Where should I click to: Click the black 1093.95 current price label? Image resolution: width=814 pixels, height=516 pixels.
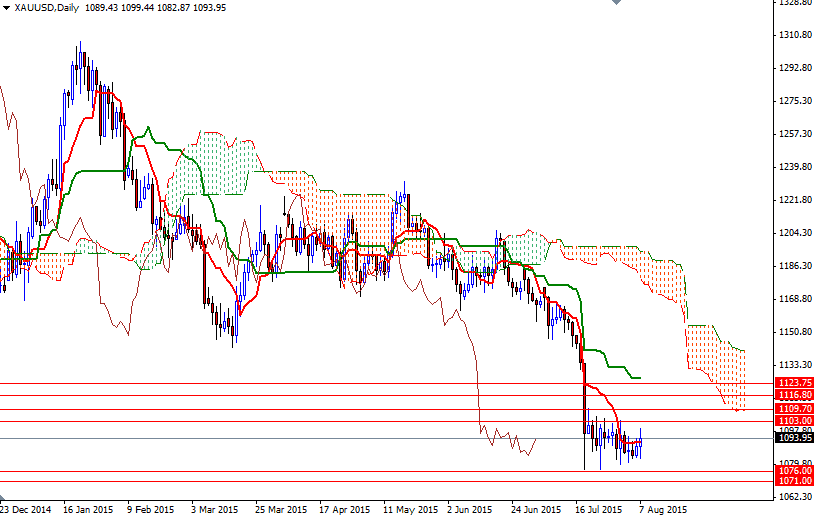click(x=793, y=437)
